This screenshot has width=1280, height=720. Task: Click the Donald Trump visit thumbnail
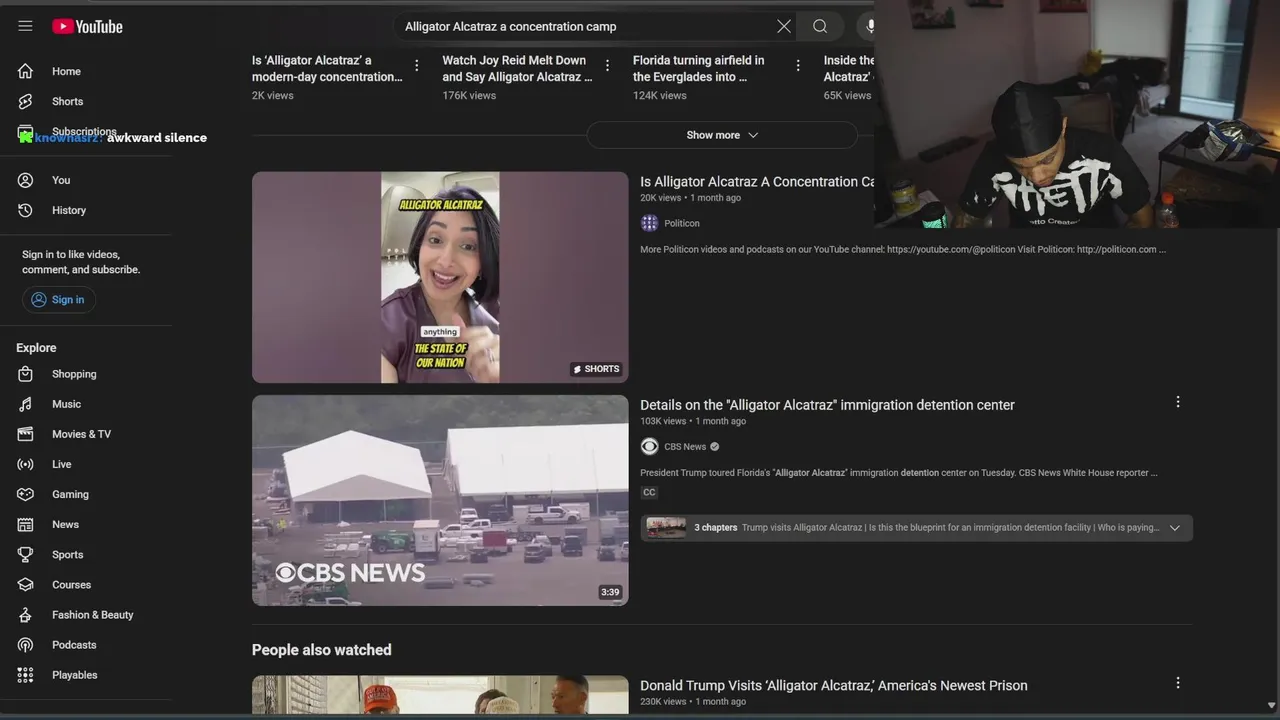440,695
